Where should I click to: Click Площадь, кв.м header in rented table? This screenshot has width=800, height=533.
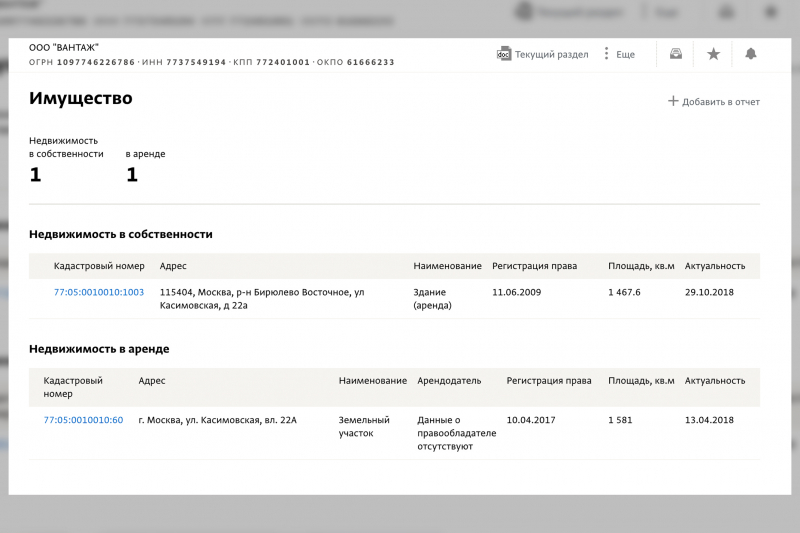point(641,380)
